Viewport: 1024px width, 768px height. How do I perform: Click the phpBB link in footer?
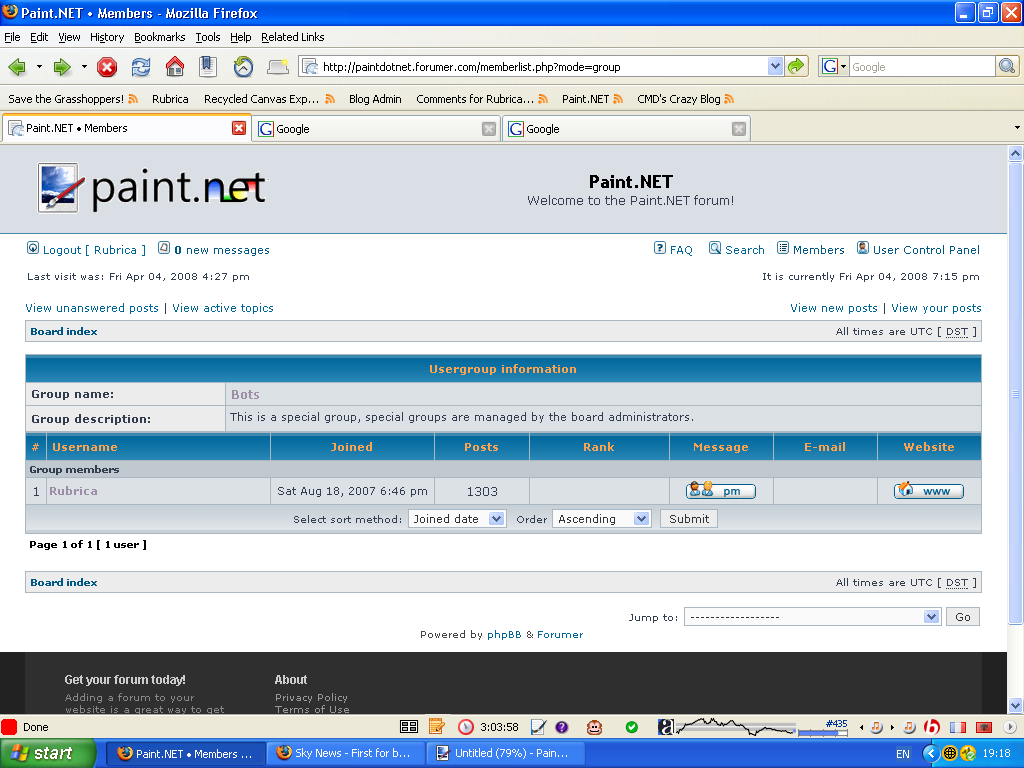point(504,634)
